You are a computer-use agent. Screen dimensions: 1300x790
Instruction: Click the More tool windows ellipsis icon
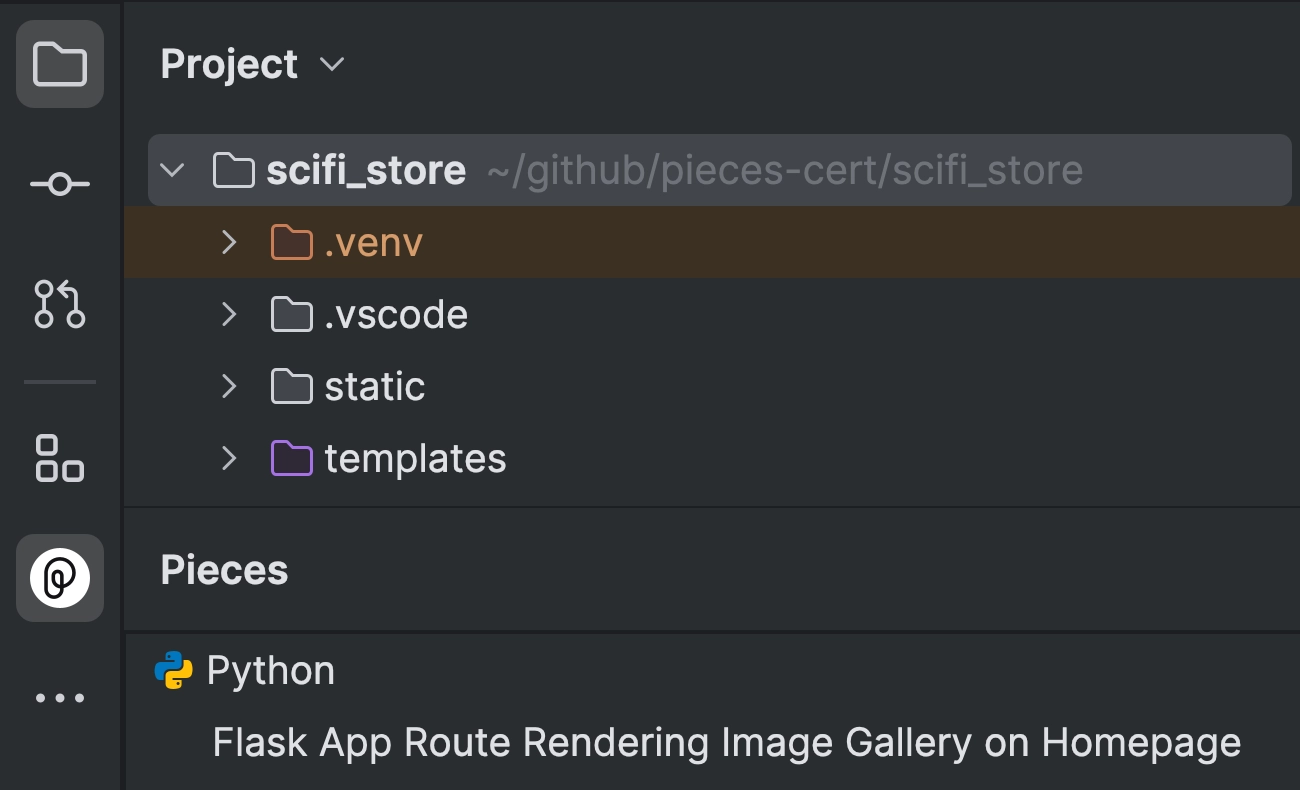(59, 697)
